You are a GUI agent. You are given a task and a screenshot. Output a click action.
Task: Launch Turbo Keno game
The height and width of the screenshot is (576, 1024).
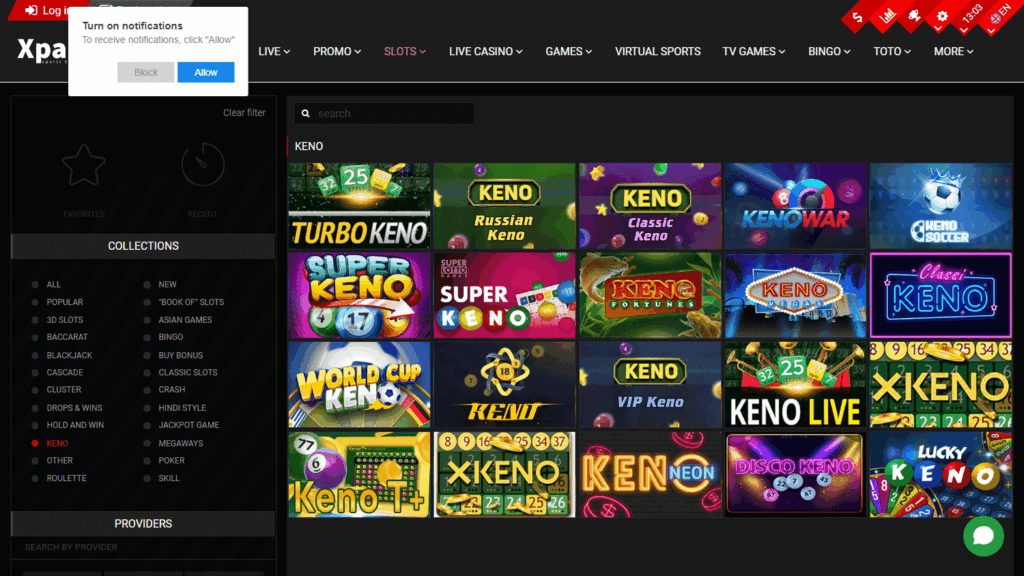click(x=359, y=206)
